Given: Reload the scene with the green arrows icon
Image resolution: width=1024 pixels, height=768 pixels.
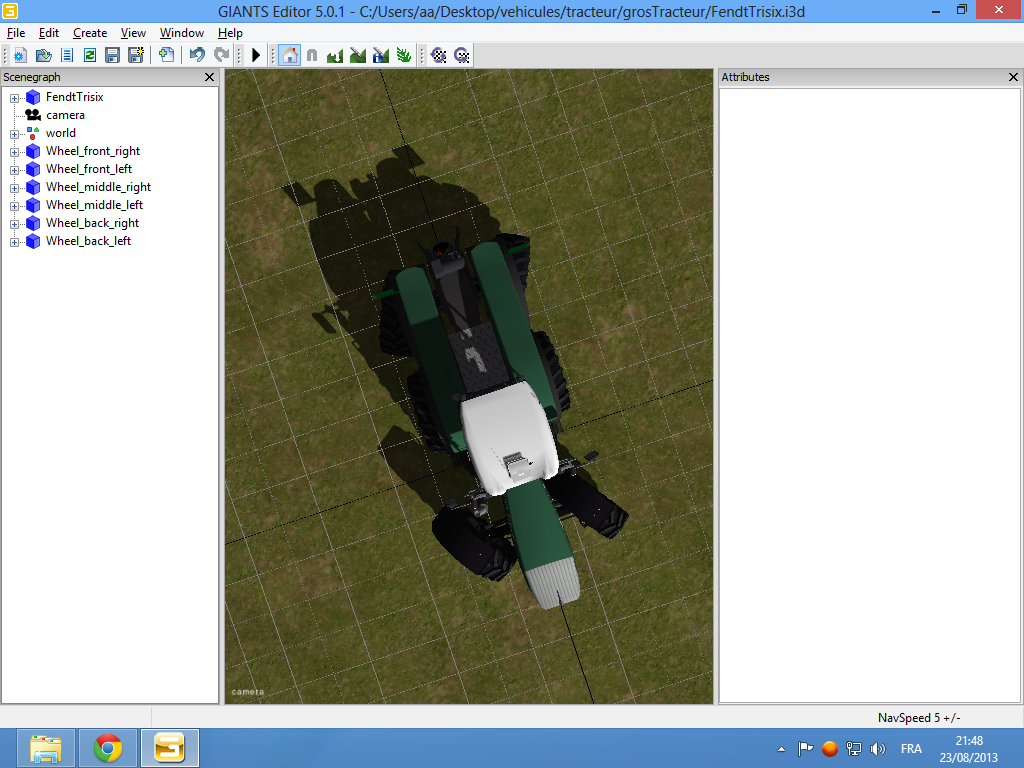Looking at the screenshot, I should 89,56.
